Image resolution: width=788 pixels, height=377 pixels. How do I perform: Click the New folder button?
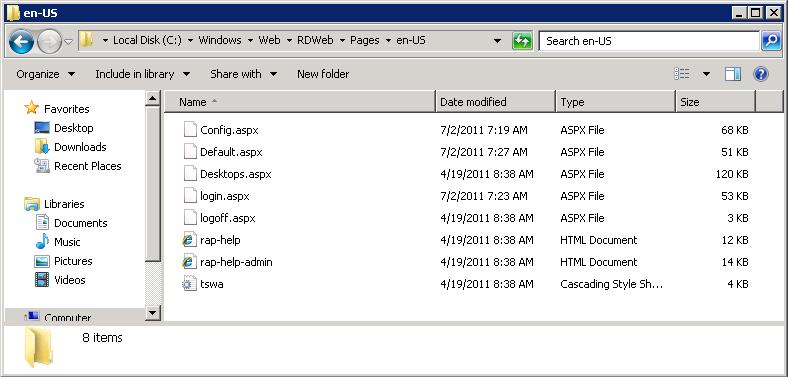[x=323, y=74]
